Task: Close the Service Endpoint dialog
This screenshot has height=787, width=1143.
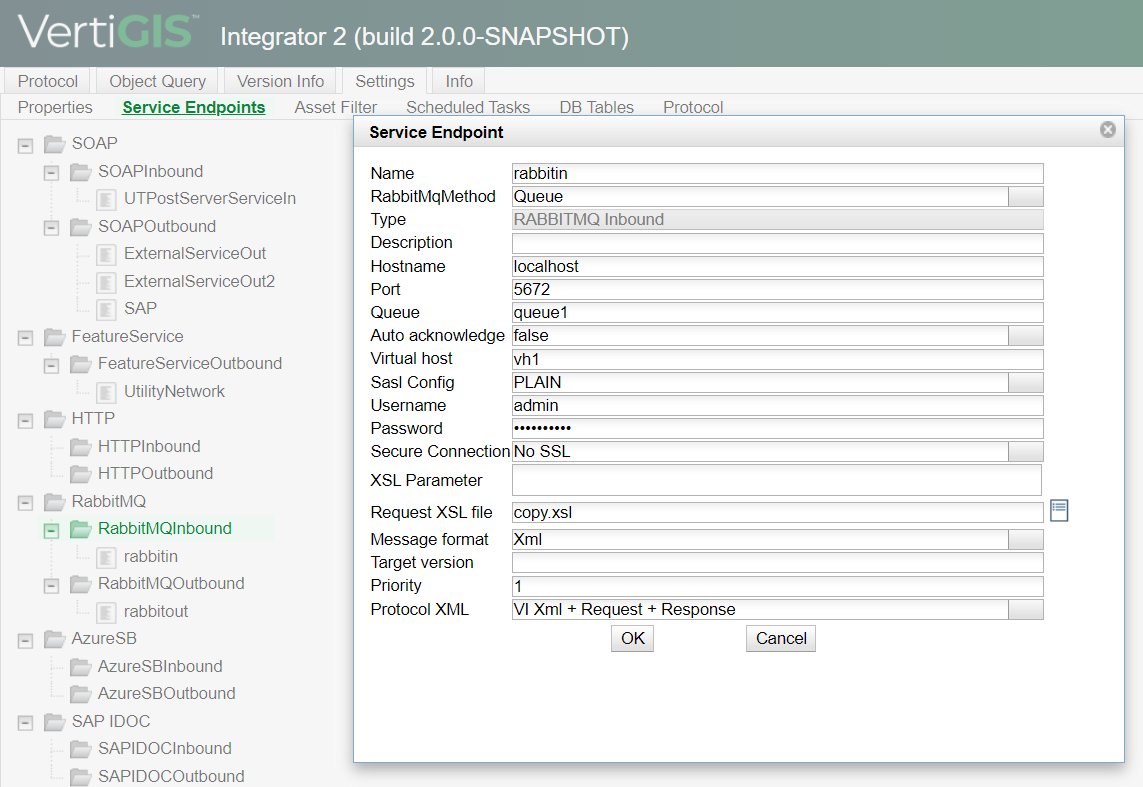Action: pyautogui.click(x=1108, y=130)
